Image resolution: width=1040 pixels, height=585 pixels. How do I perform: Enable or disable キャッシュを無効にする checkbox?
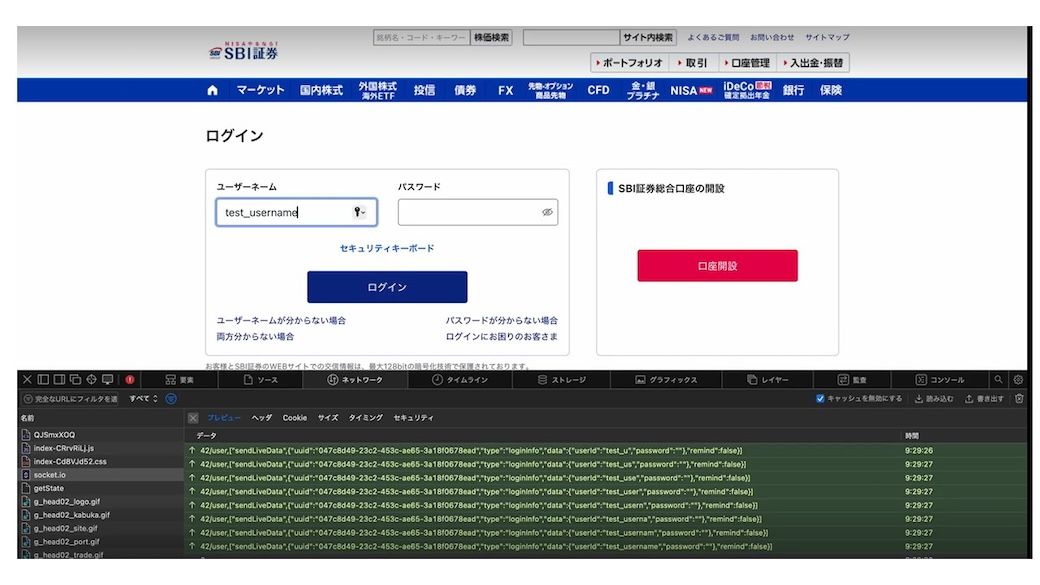point(820,399)
